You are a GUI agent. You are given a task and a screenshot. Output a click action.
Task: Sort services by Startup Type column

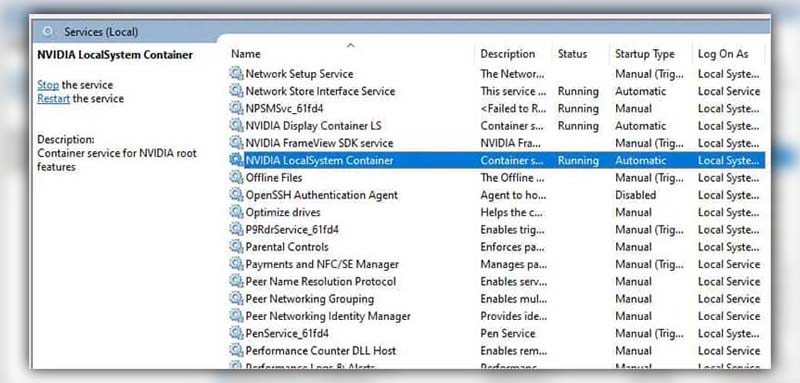(645, 54)
